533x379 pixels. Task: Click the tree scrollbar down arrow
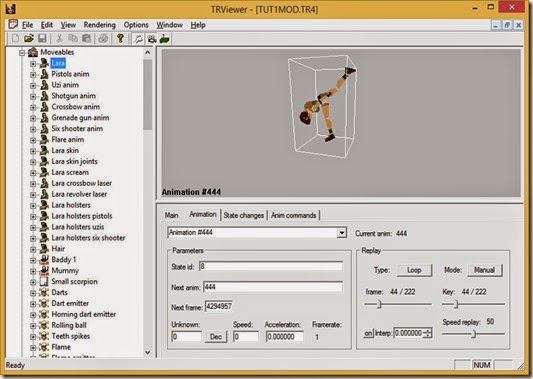point(148,352)
